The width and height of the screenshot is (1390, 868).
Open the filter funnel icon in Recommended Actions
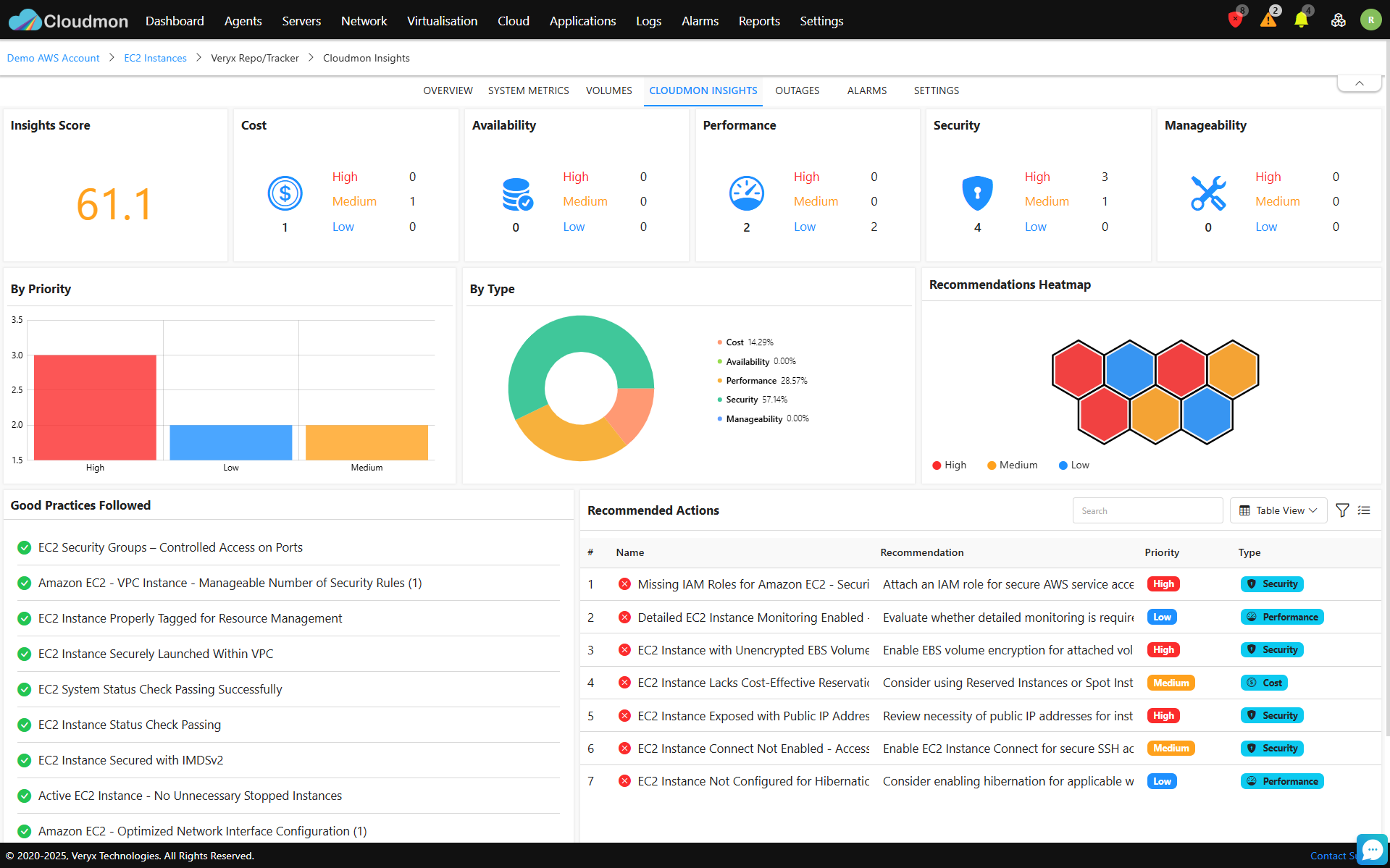1342,510
